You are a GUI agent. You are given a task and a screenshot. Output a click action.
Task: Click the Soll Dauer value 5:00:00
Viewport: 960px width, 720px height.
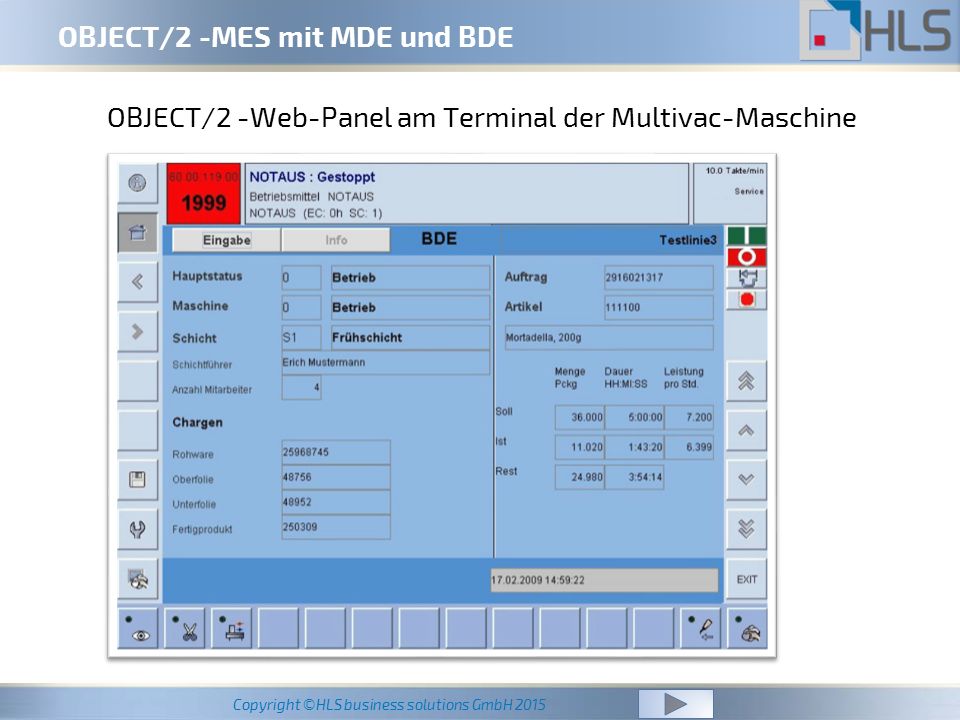pyautogui.click(x=634, y=417)
